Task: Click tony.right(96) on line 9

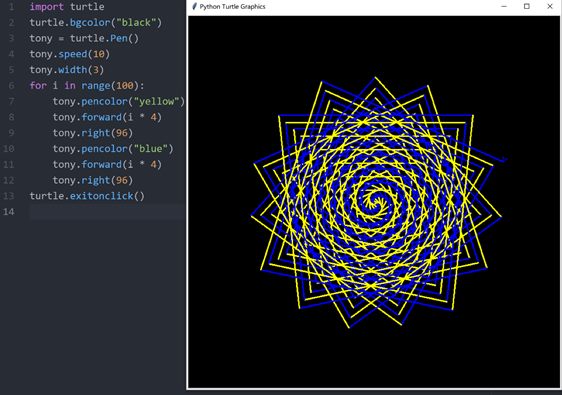Action: coord(93,133)
